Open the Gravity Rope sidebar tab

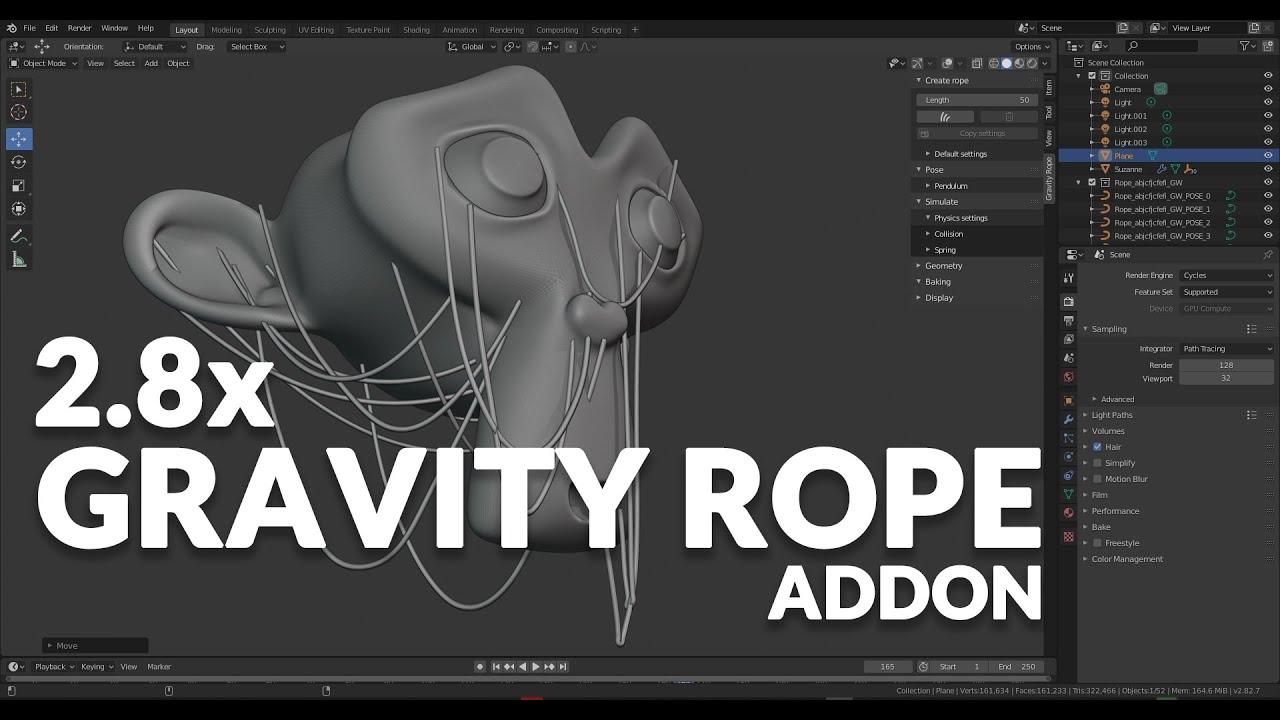click(1049, 178)
